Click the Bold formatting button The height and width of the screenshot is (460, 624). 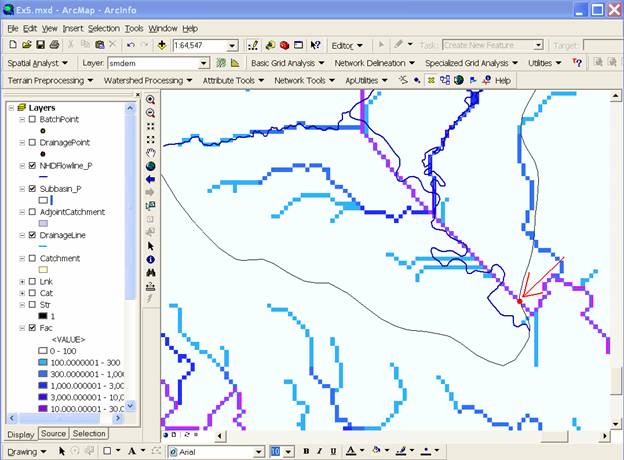tap(306, 452)
